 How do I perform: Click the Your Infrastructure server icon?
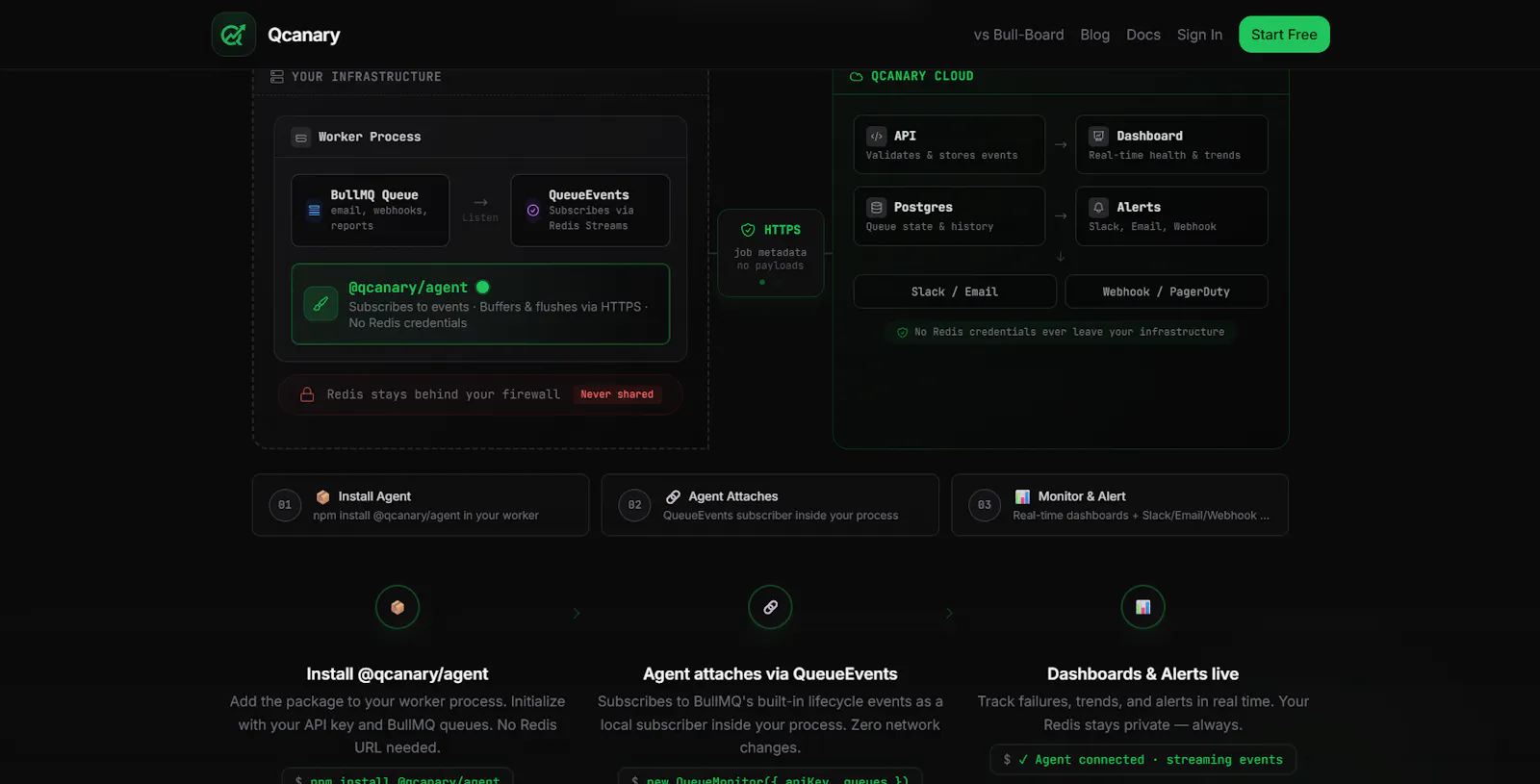pos(277,77)
